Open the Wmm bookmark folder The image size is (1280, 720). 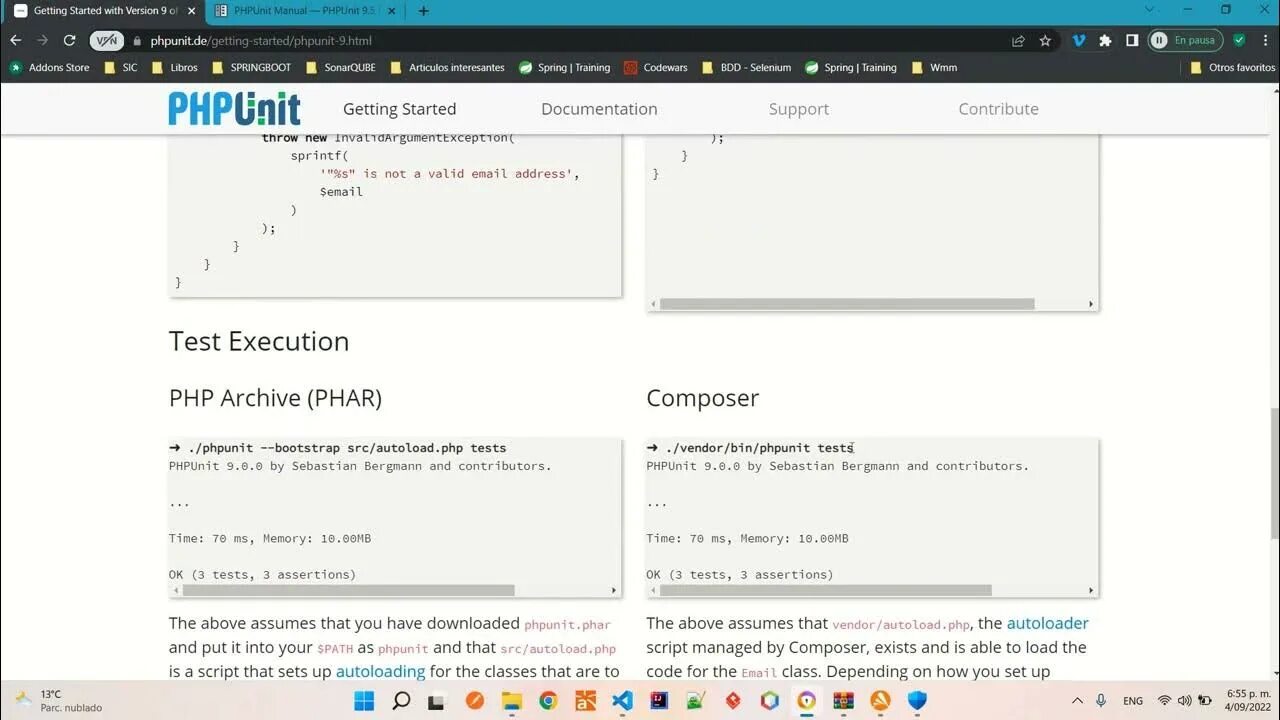pyautogui.click(x=934, y=68)
